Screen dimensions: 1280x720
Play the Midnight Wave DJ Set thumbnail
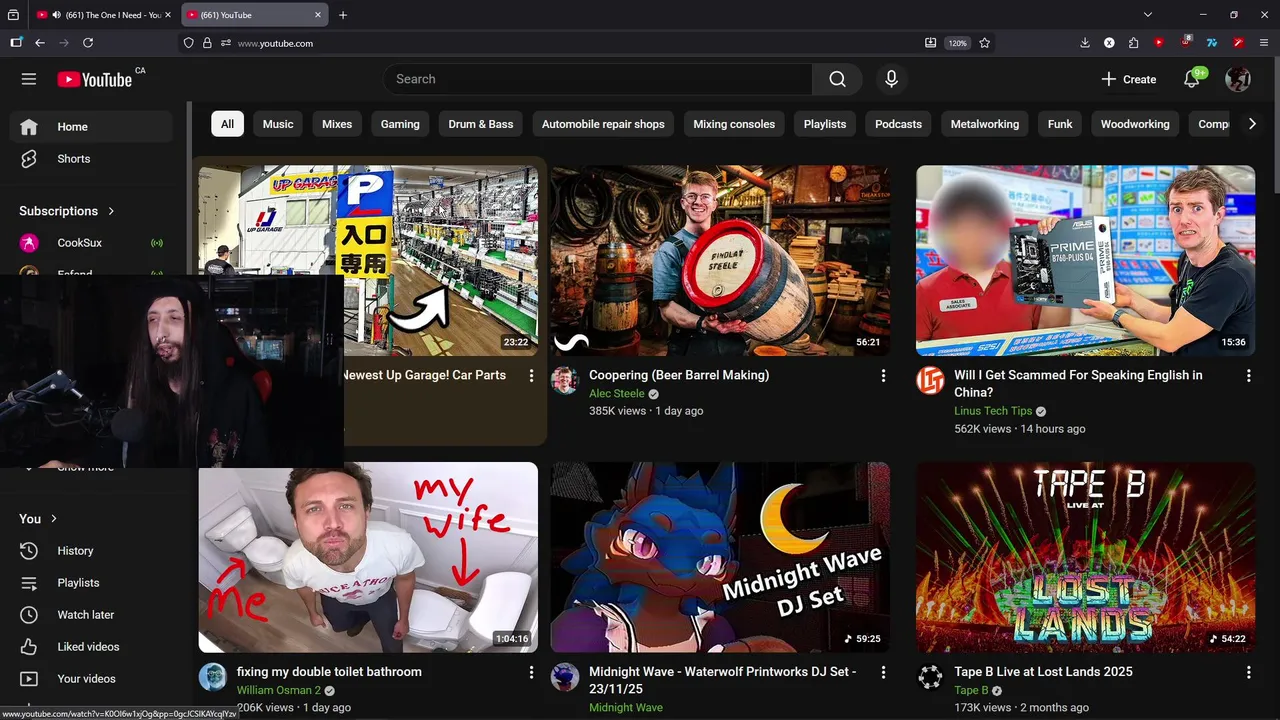(x=720, y=557)
